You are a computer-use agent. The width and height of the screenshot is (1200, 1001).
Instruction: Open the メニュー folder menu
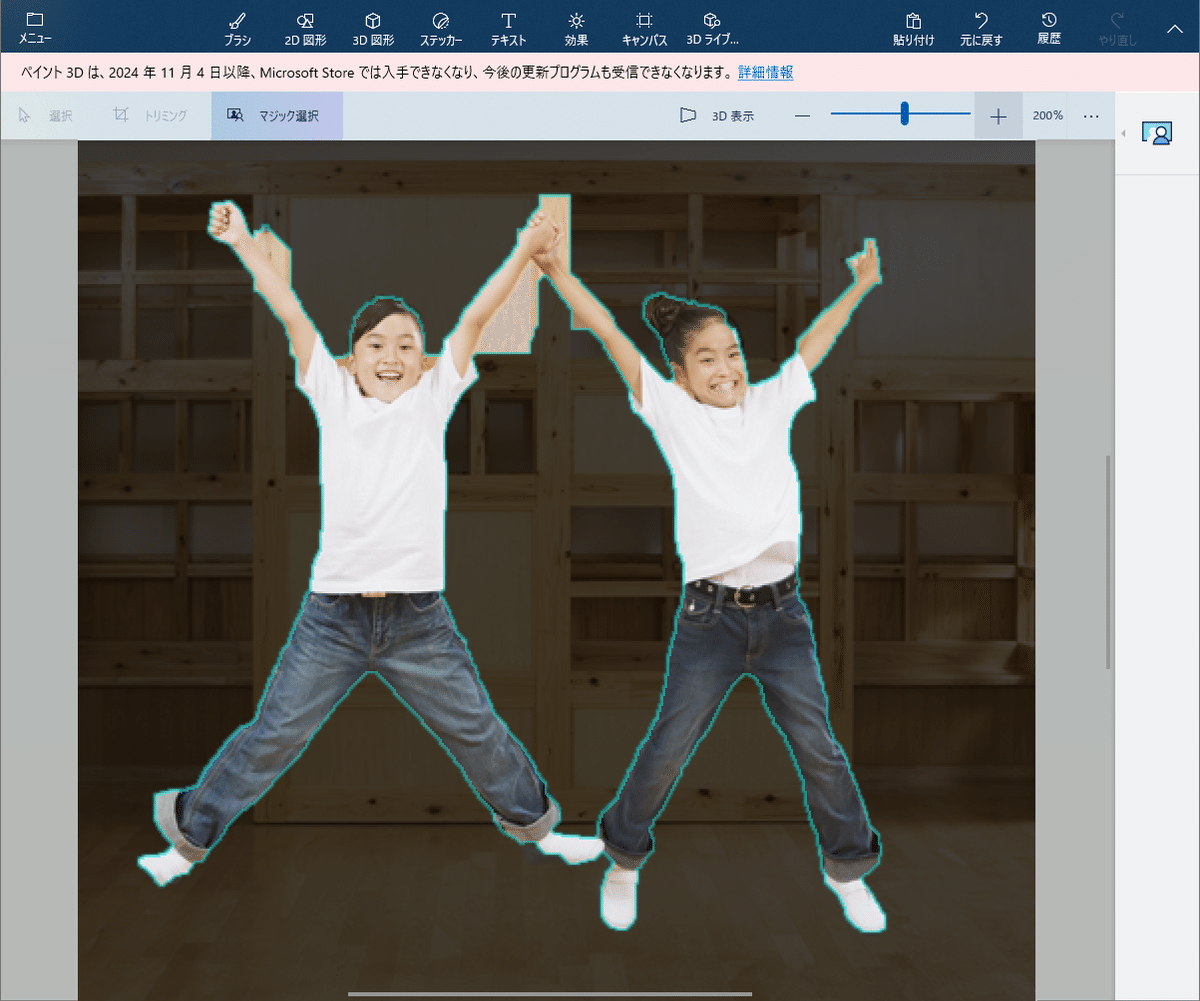point(35,28)
